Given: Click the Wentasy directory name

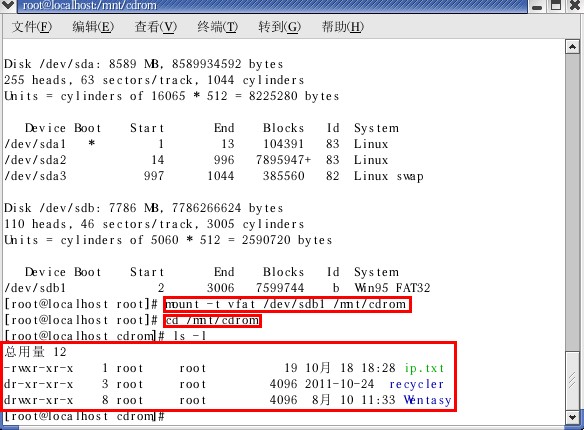Looking at the screenshot, I should [428, 400].
